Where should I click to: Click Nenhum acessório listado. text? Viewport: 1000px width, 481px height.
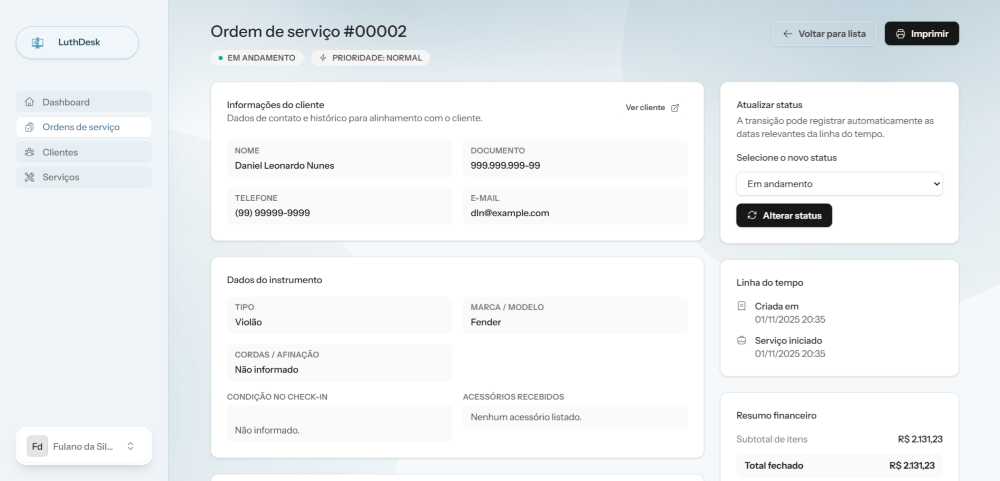[526, 417]
